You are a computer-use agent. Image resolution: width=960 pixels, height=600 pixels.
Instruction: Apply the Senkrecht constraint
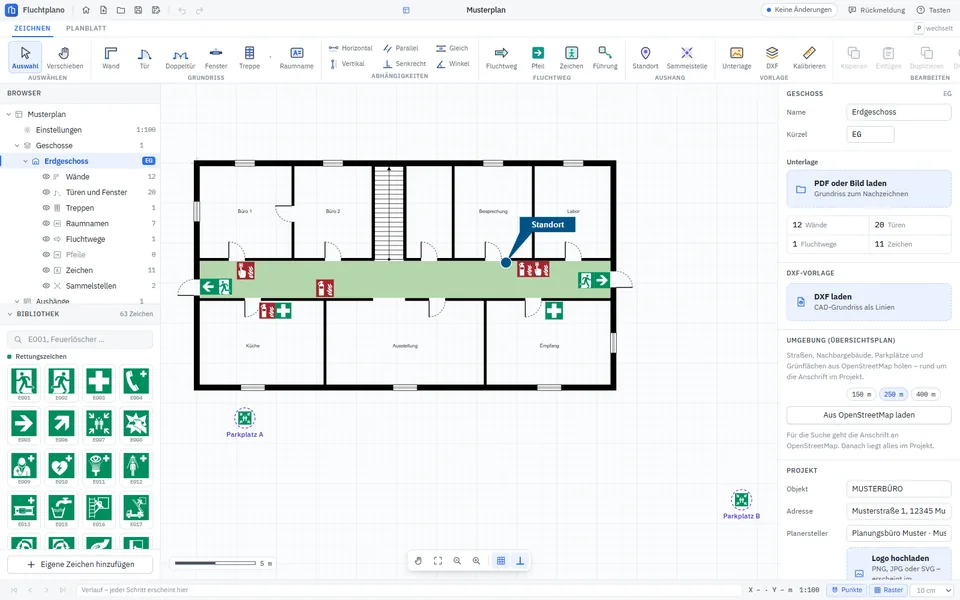404,64
